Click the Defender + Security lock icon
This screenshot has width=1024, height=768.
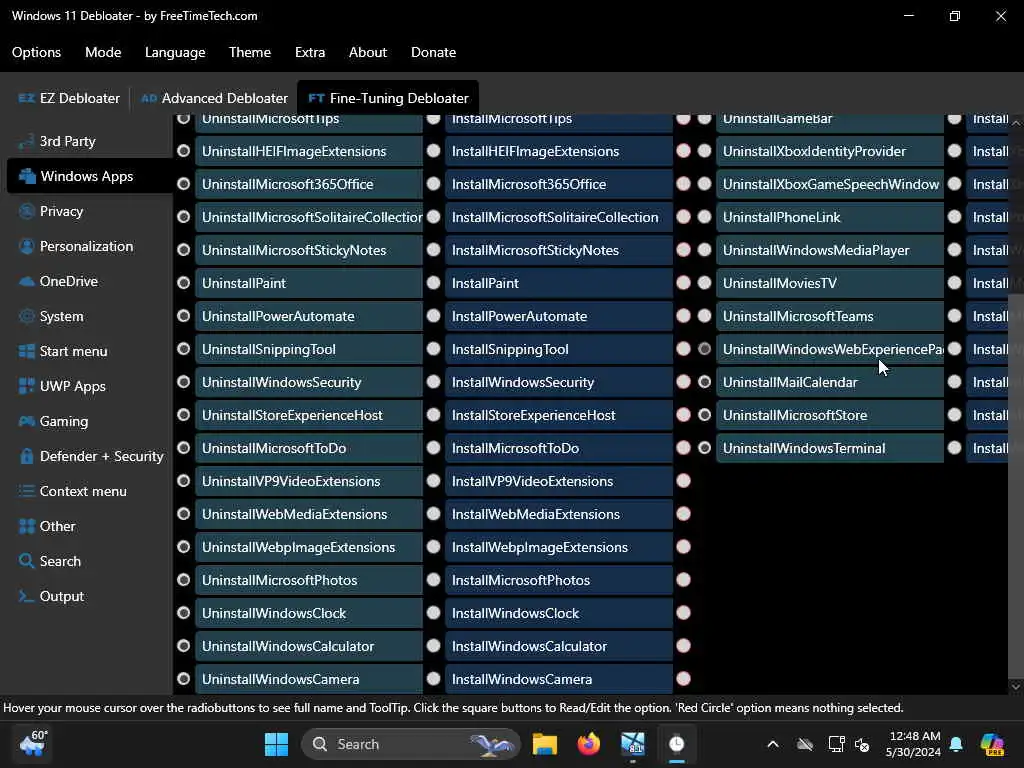(x=26, y=456)
